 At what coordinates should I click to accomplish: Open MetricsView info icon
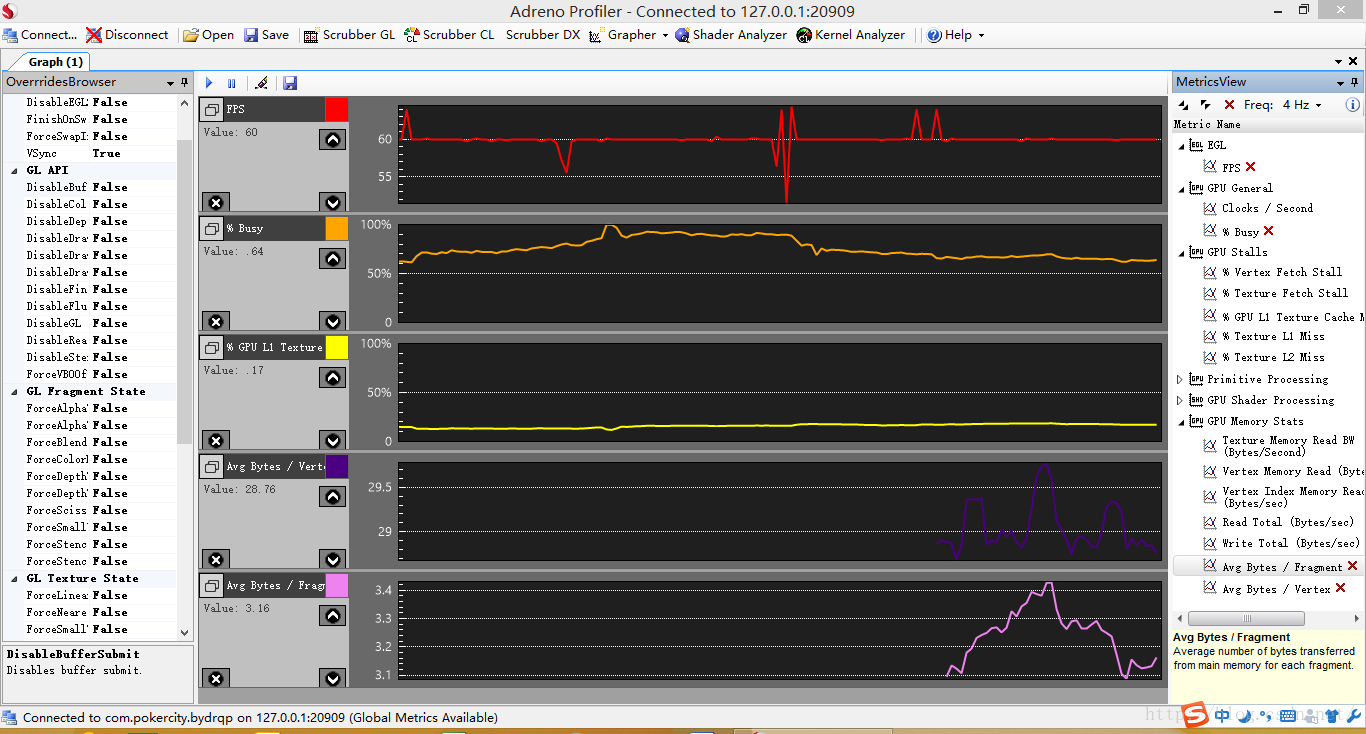1352,104
